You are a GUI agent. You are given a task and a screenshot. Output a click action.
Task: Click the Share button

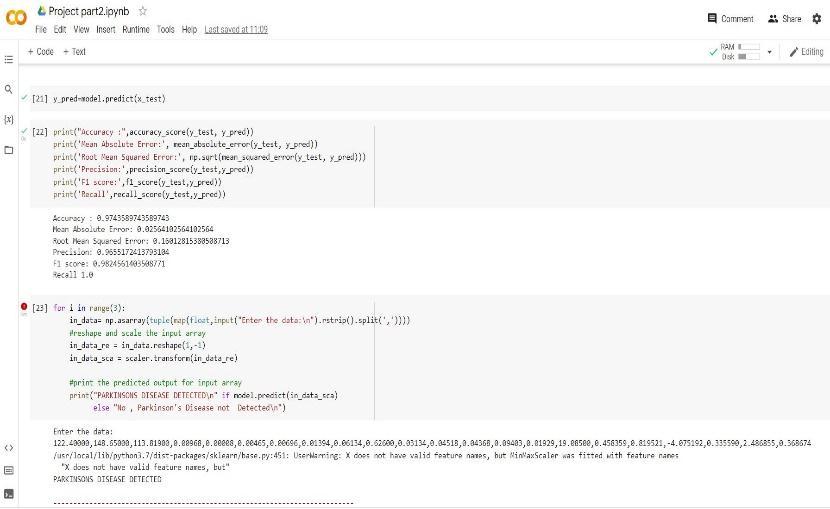785,19
